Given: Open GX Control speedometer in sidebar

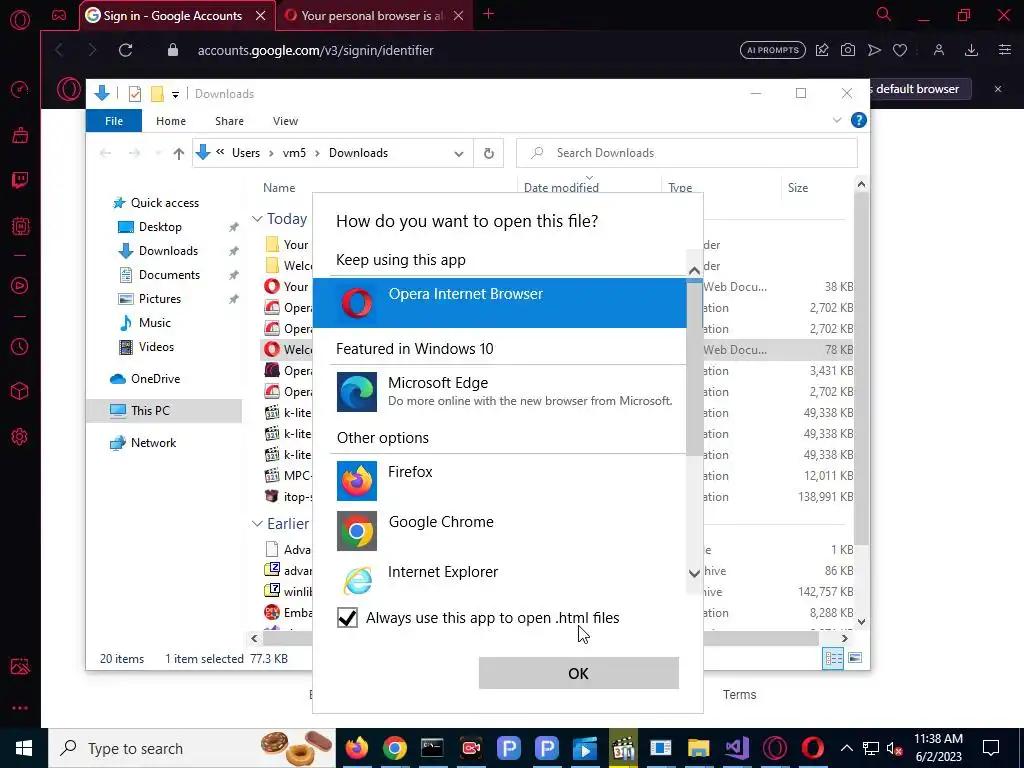Looking at the screenshot, I should point(20,89).
